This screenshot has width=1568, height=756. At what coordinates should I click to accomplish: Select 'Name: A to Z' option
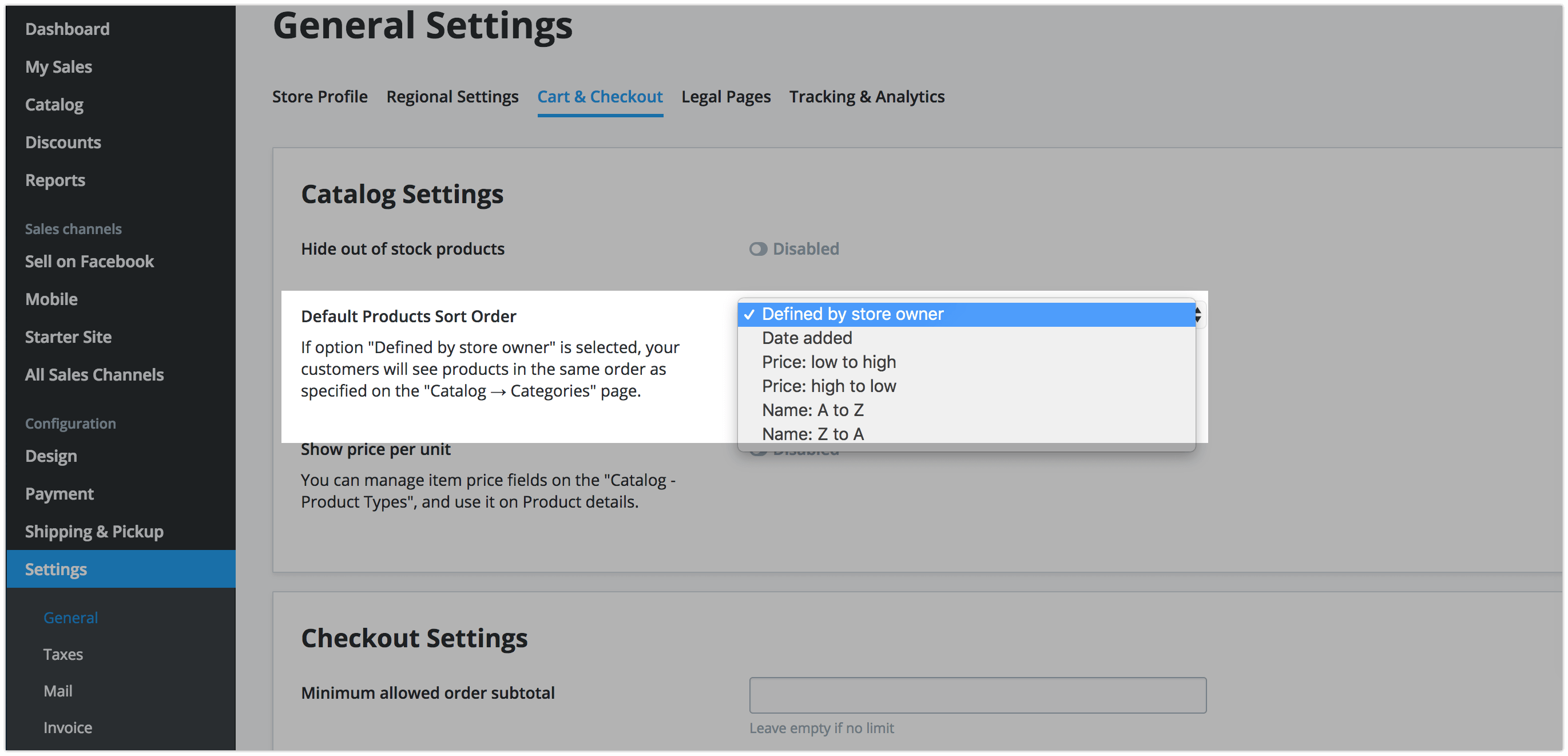[812, 410]
